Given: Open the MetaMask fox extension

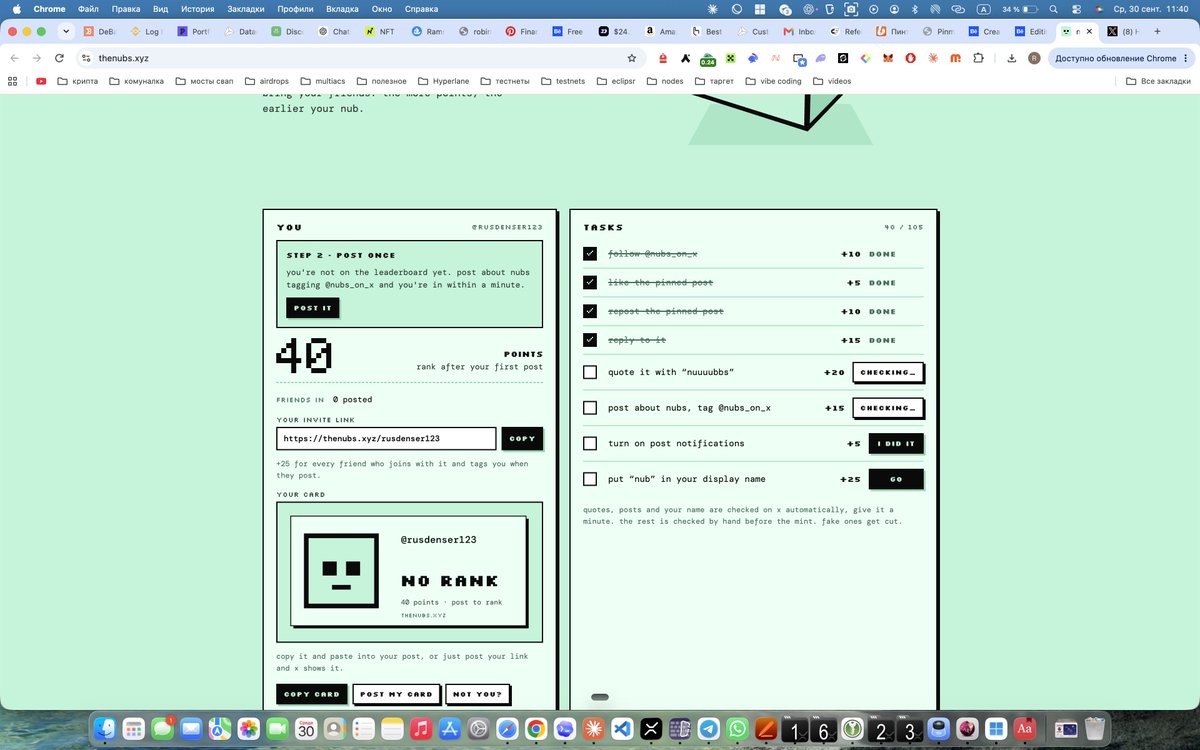Looking at the screenshot, I should pyautogui.click(x=888, y=58).
